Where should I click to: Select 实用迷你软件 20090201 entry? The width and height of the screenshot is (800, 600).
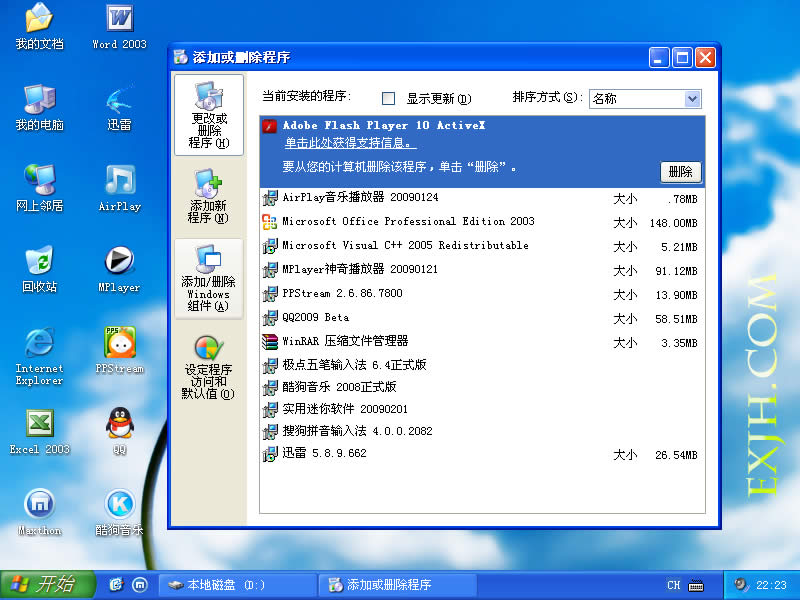483,409
